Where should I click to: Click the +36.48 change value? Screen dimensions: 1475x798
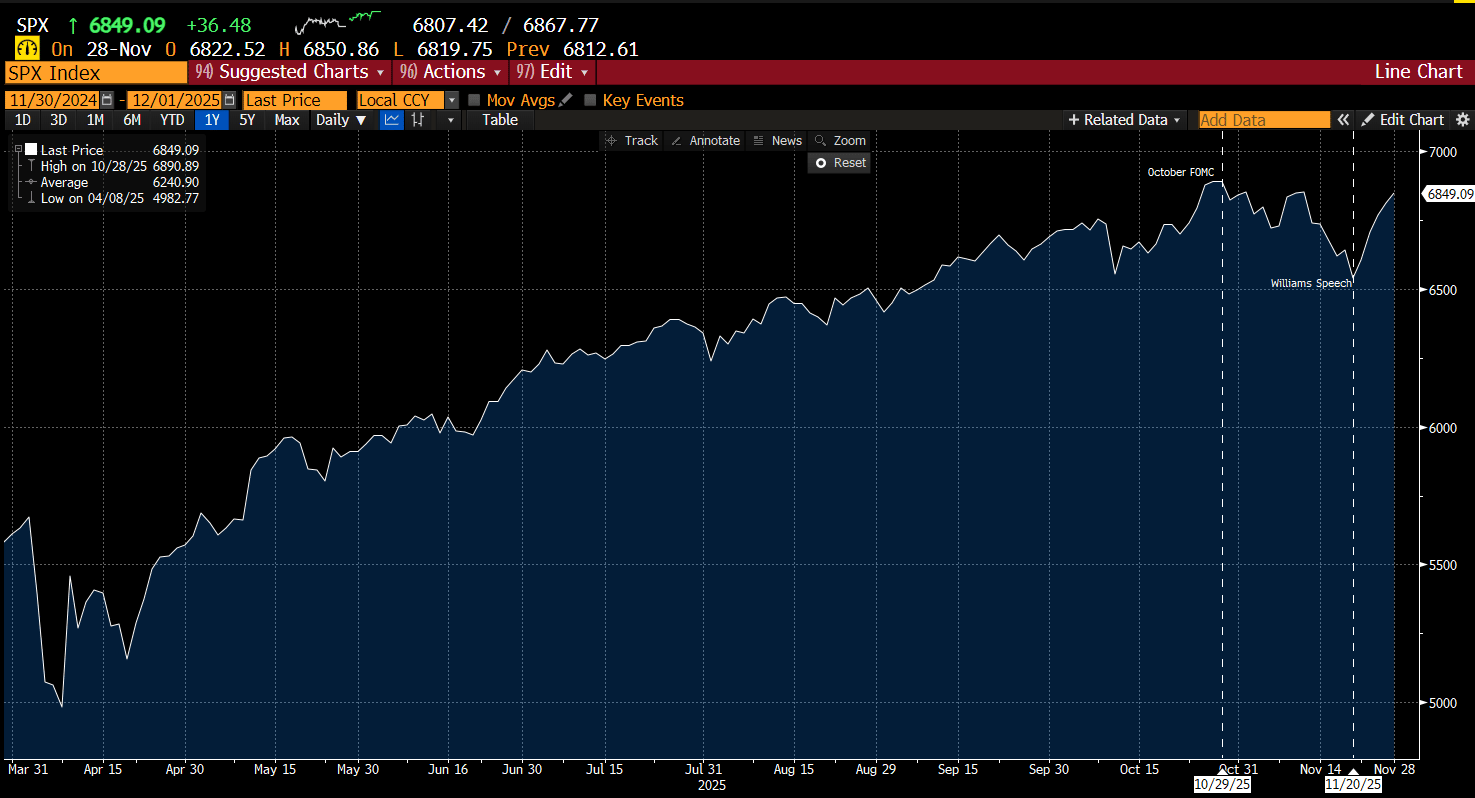coord(219,25)
